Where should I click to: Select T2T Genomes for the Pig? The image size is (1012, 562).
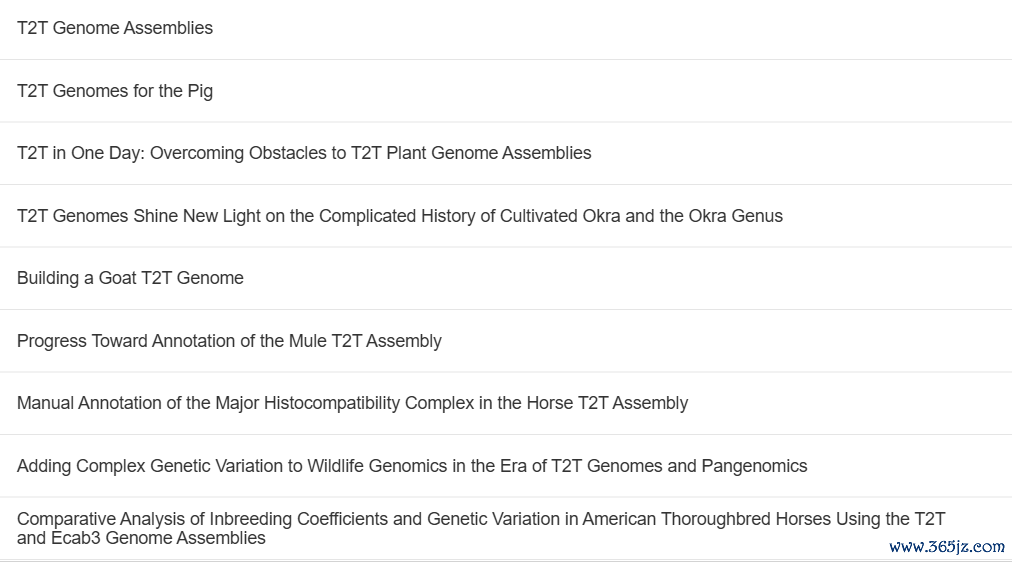pyautogui.click(x=115, y=91)
